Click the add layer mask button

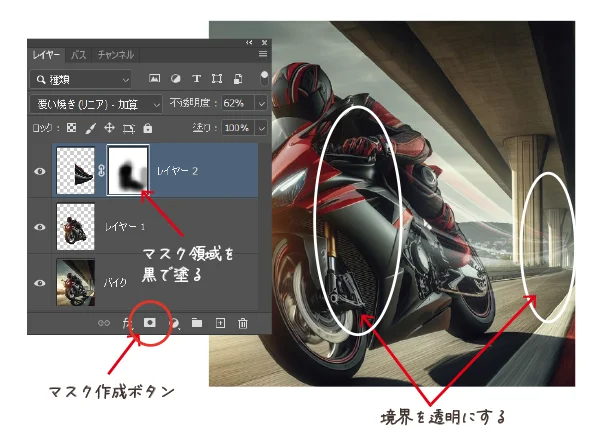coord(151,323)
